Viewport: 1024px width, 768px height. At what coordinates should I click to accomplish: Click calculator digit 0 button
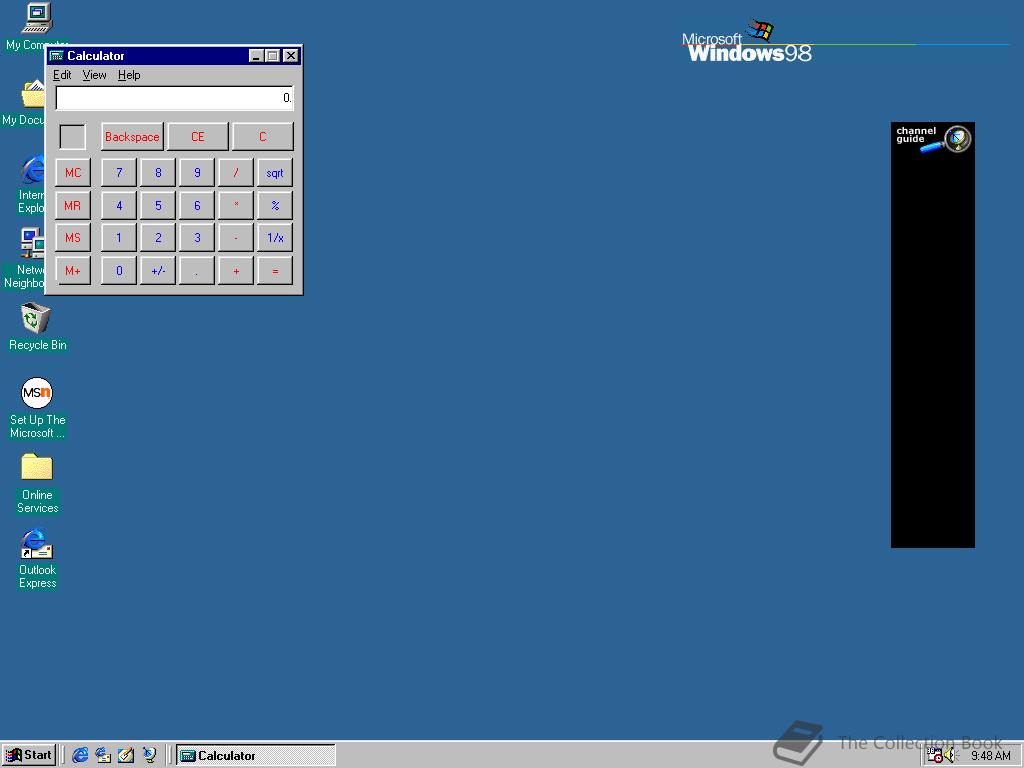[x=119, y=270]
